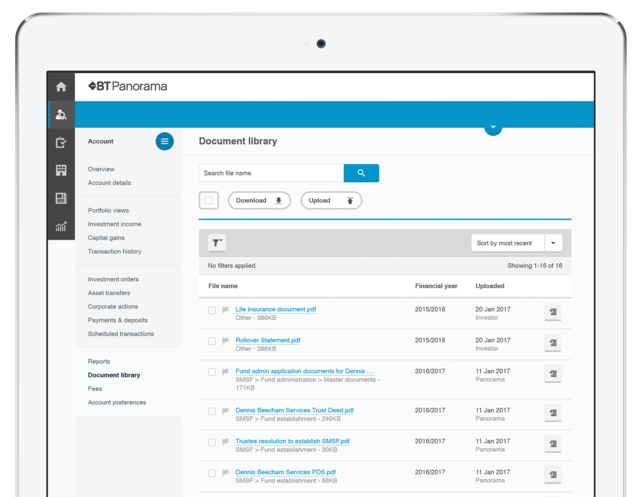640x497 pixels.
Task: Open action icon for Fund admin application row
Action: click(553, 374)
